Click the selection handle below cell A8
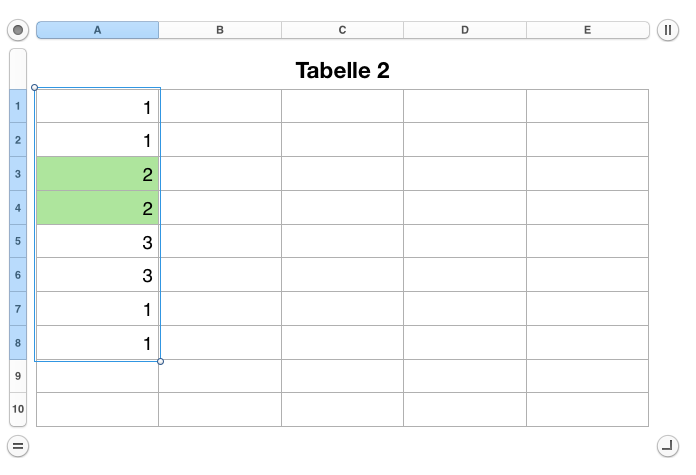 pos(160,361)
